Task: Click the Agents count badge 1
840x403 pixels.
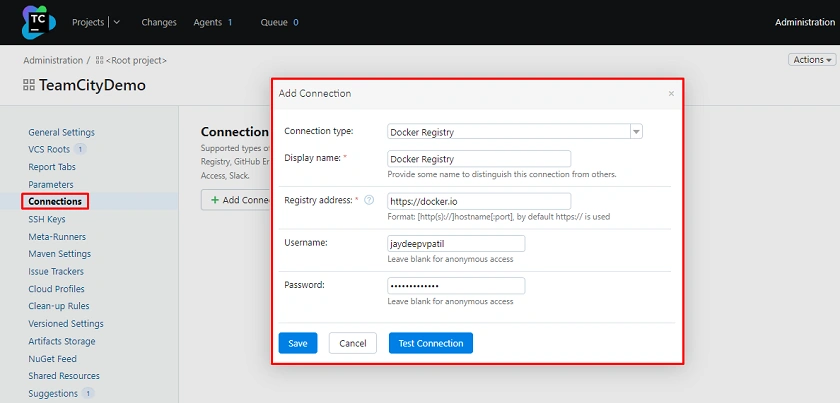Action: [x=230, y=23]
